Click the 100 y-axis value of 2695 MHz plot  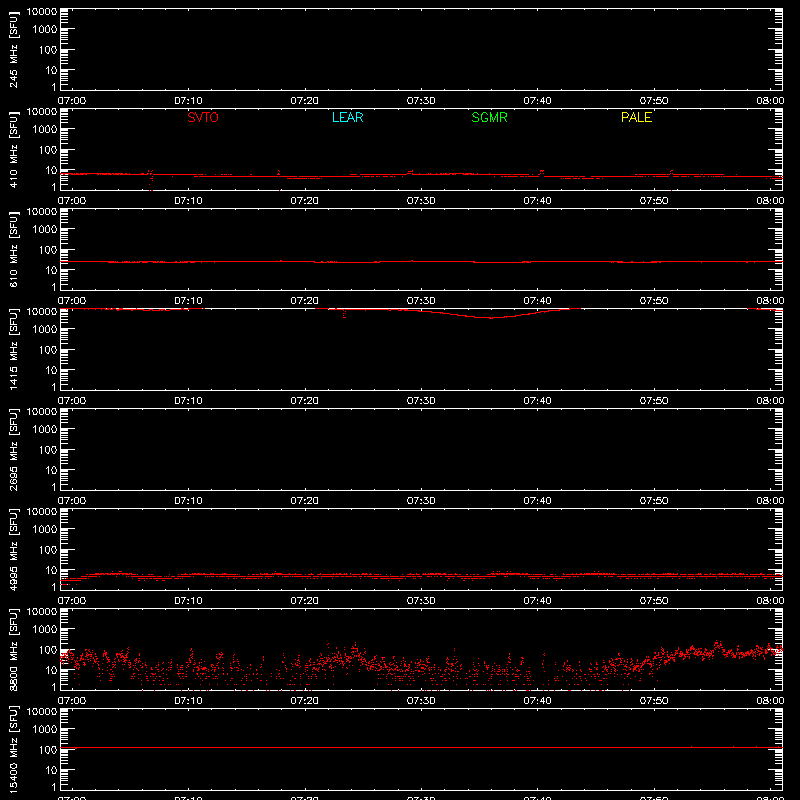click(x=48, y=450)
